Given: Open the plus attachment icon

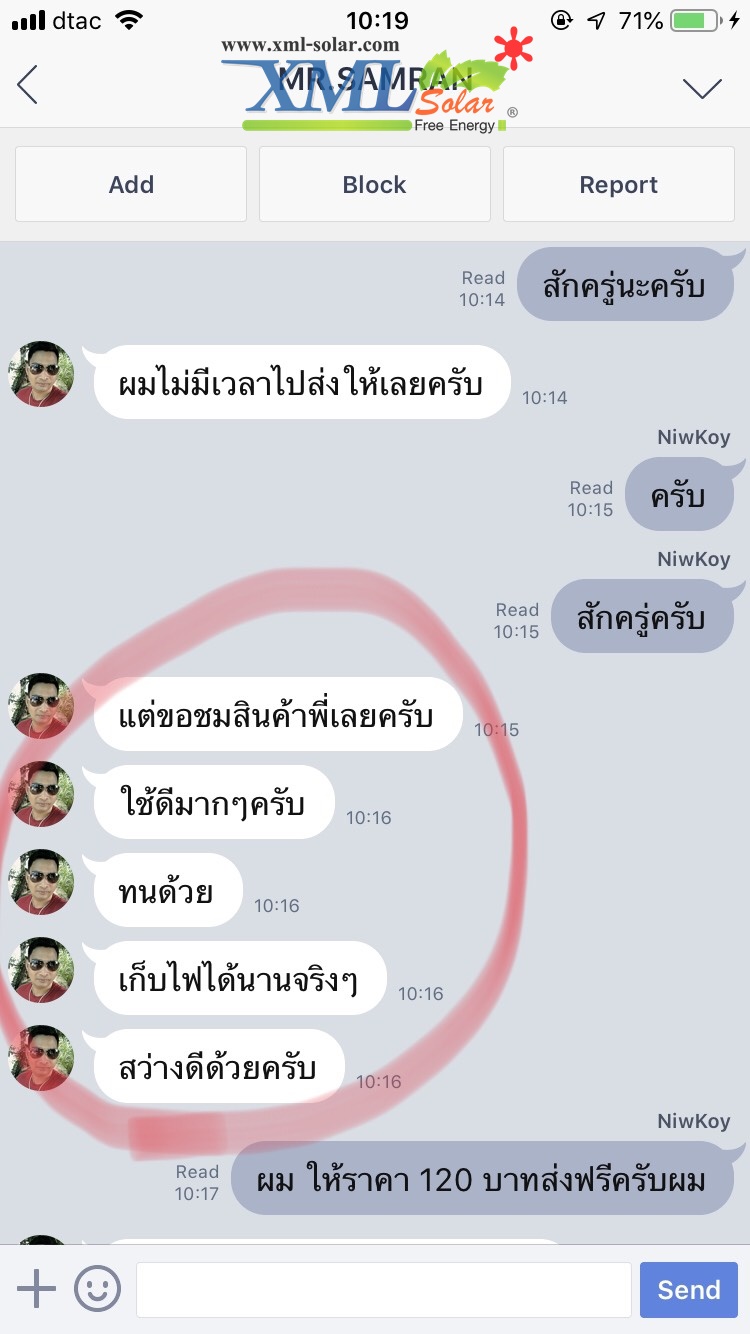Looking at the screenshot, I should click(x=36, y=1289).
